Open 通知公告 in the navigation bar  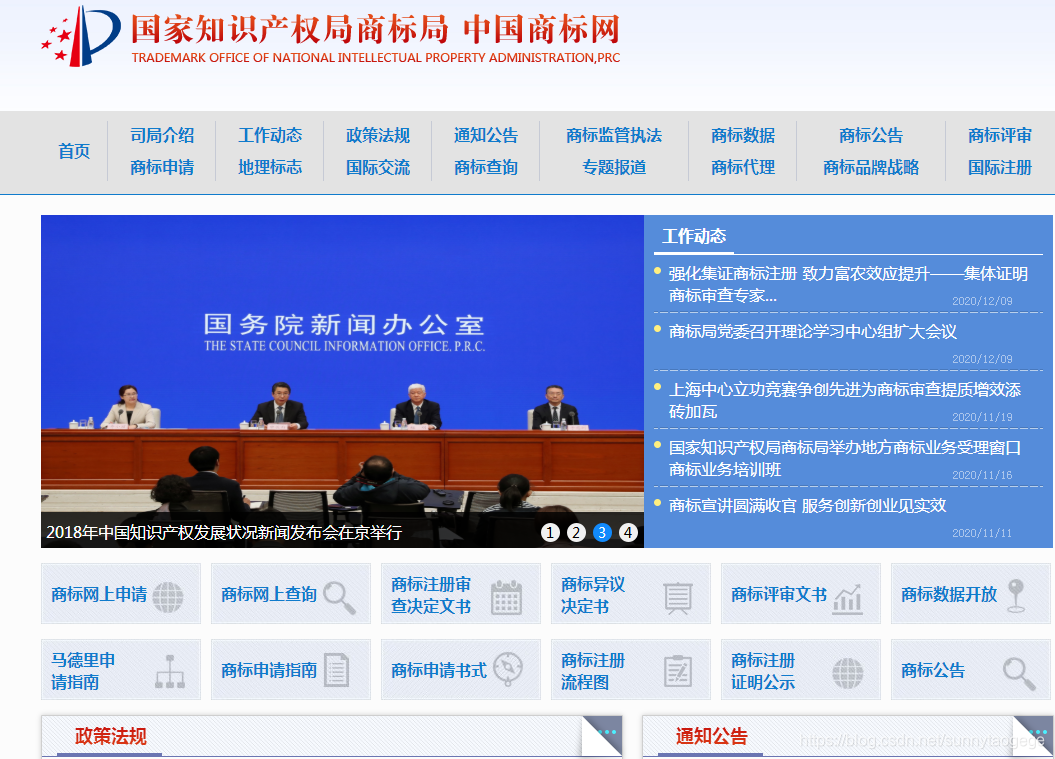click(x=486, y=135)
